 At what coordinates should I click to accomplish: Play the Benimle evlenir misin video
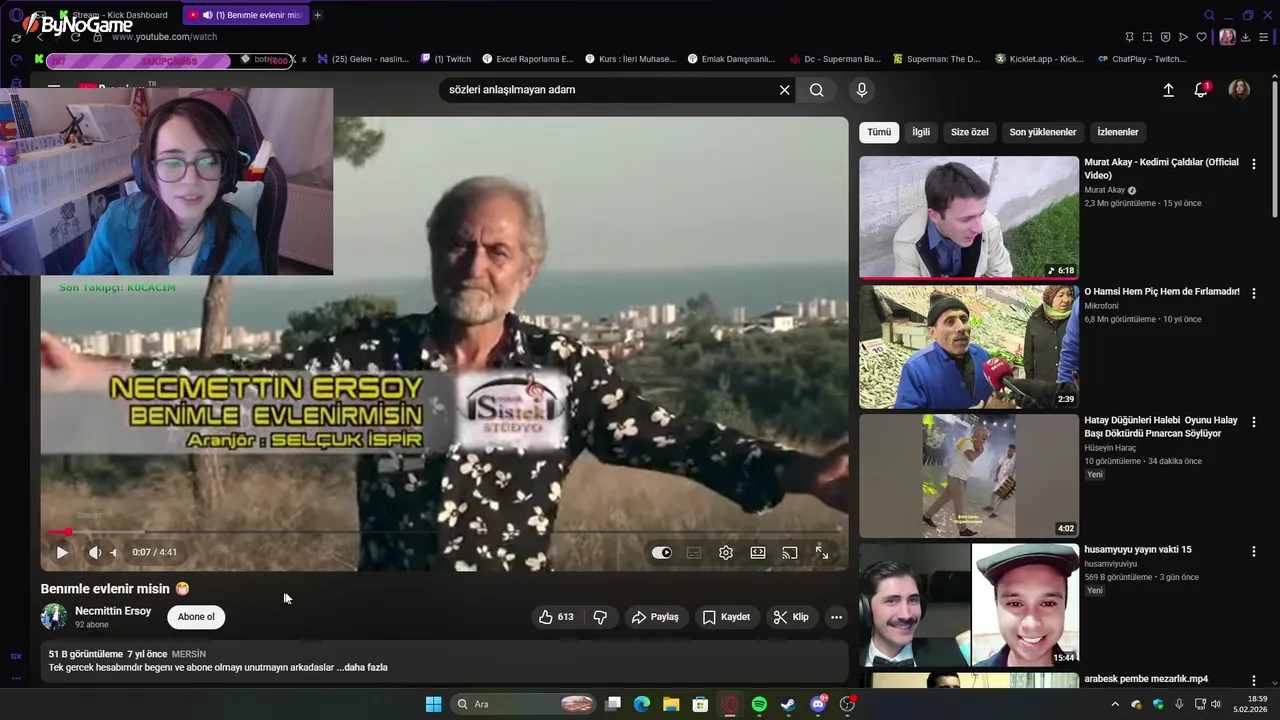pyautogui.click(x=62, y=552)
